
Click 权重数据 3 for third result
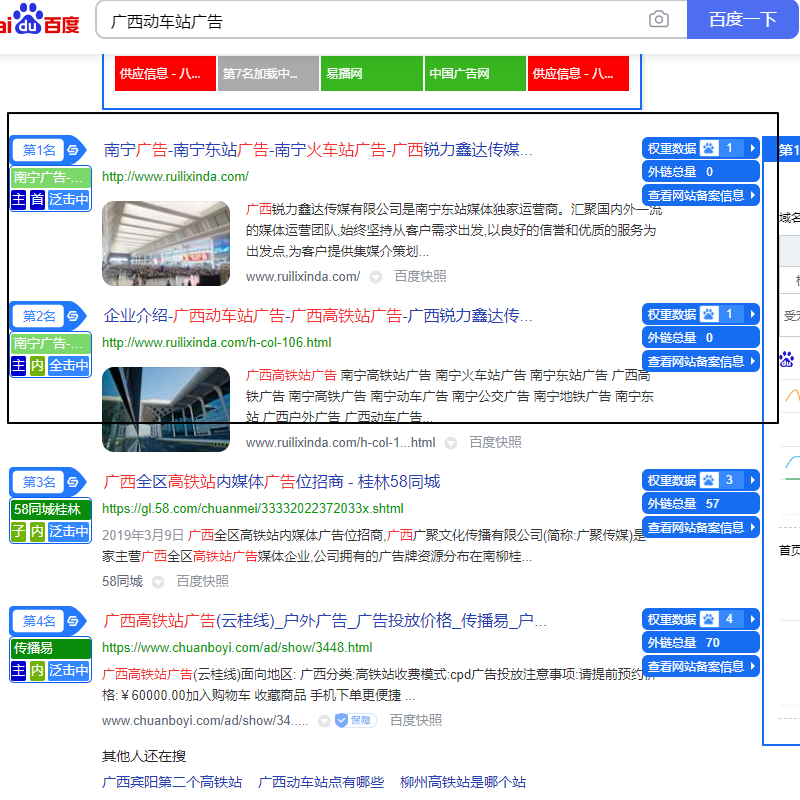(701, 480)
